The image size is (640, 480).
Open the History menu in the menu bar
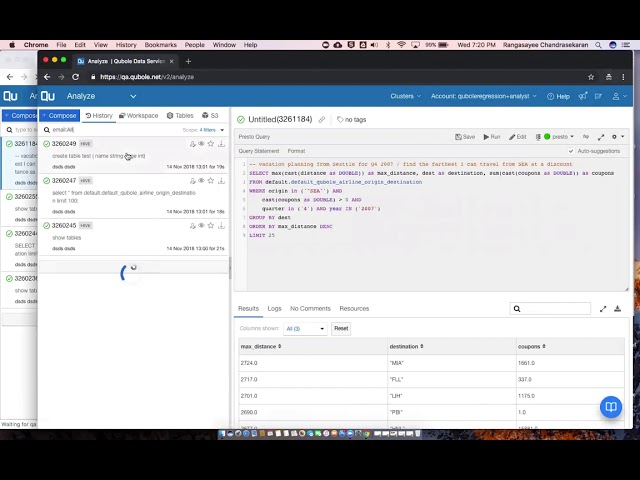tap(126, 45)
